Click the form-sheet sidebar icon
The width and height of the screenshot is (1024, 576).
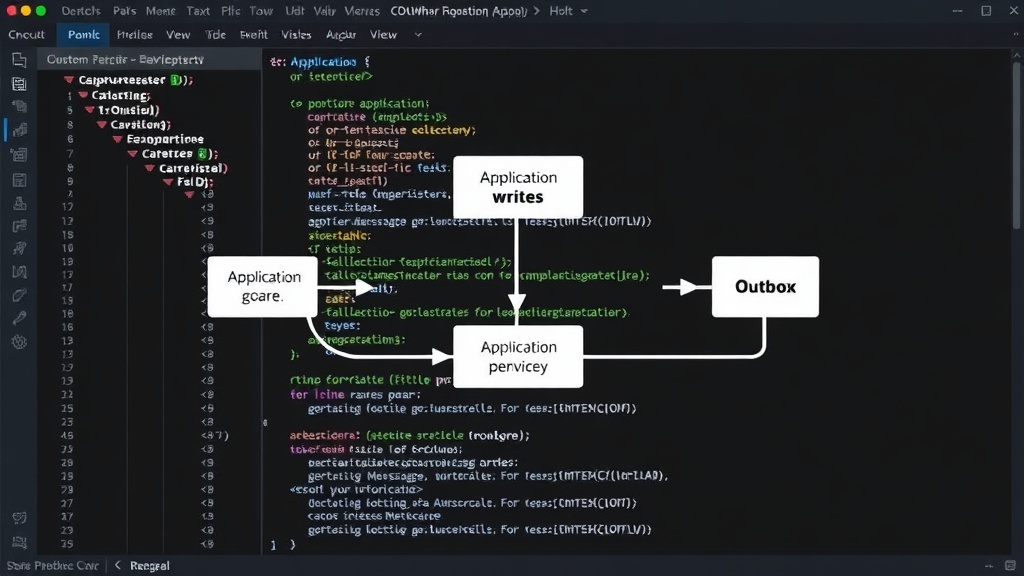pyautogui.click(x=19, y=180)
